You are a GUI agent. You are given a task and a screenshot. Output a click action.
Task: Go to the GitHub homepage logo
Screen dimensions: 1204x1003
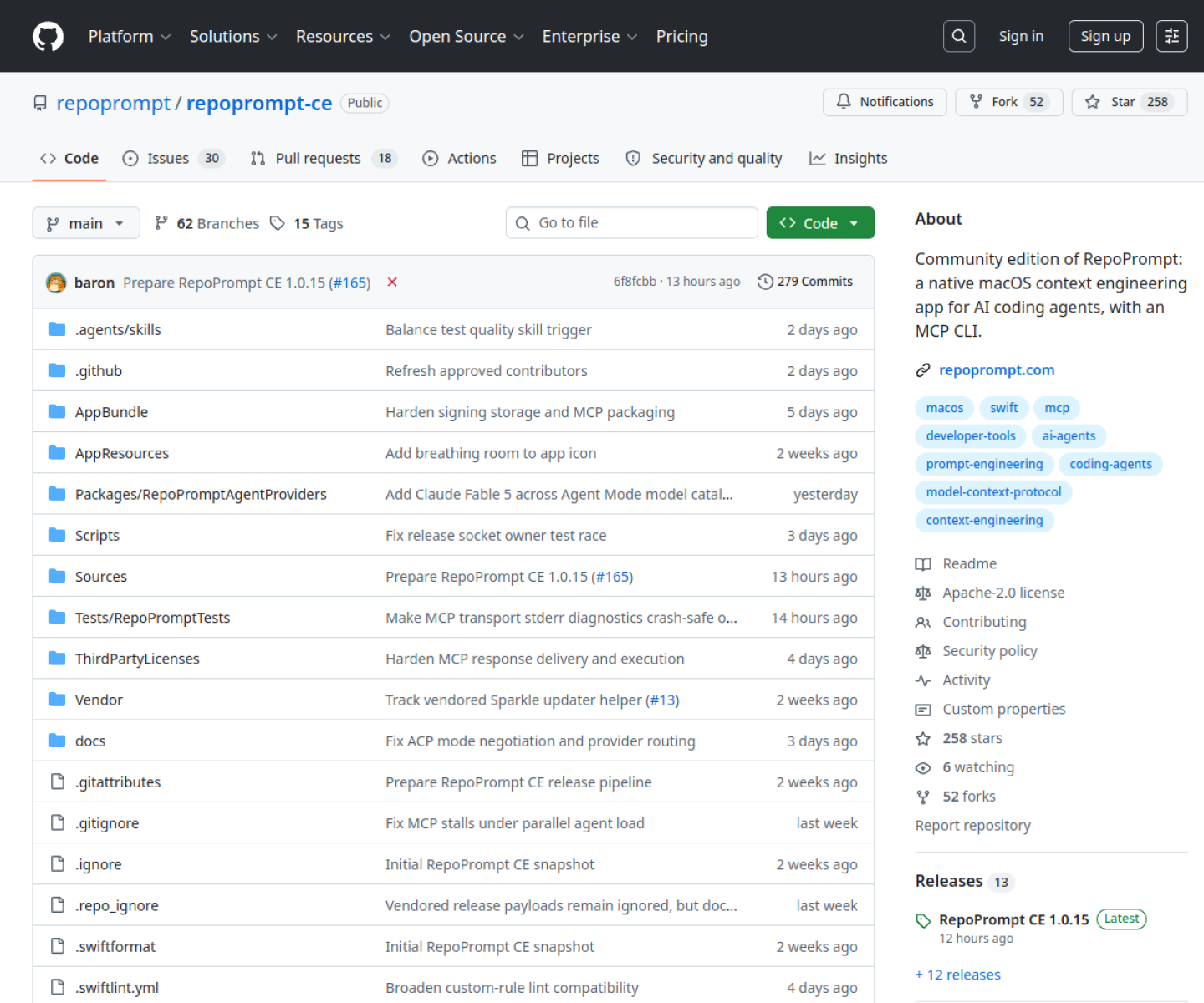(x=48, y=36)
